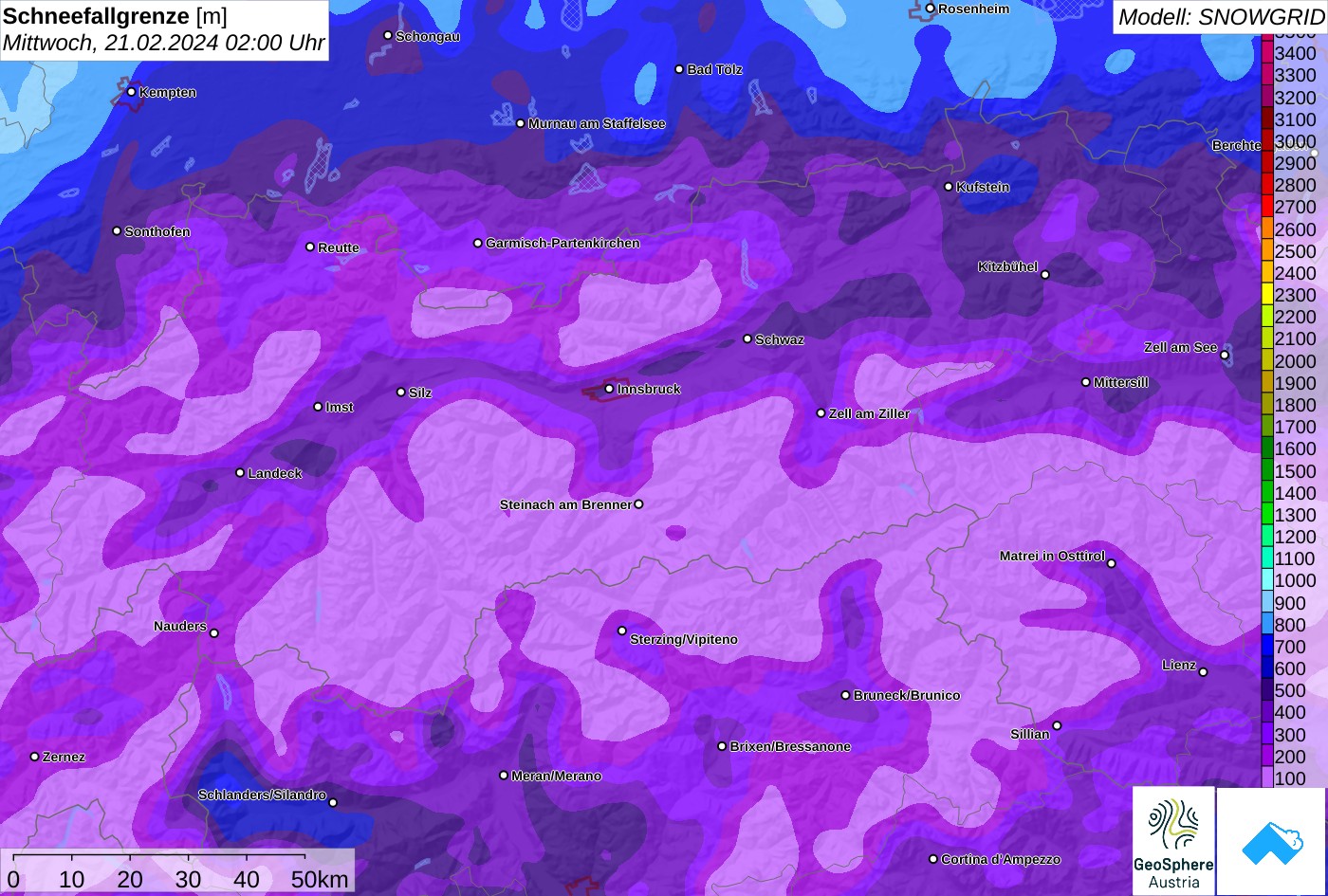
Task: Click the GeoSphere Austria logo
Action: [x=1173, y=840]
